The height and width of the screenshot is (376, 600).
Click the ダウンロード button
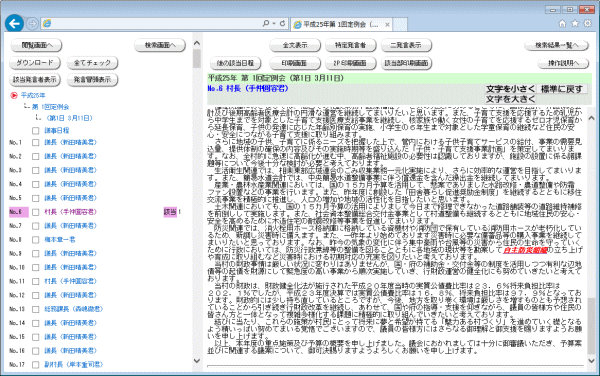35,63
